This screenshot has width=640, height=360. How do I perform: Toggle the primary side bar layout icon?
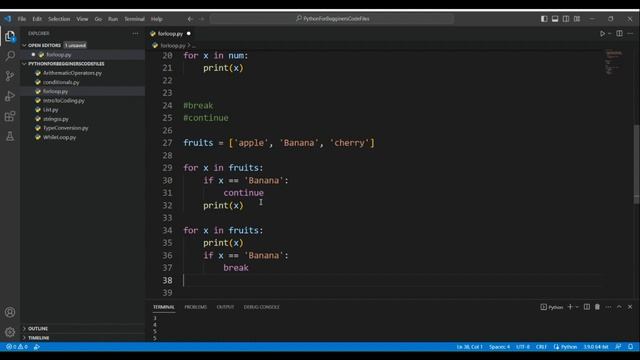coord(544,19)
